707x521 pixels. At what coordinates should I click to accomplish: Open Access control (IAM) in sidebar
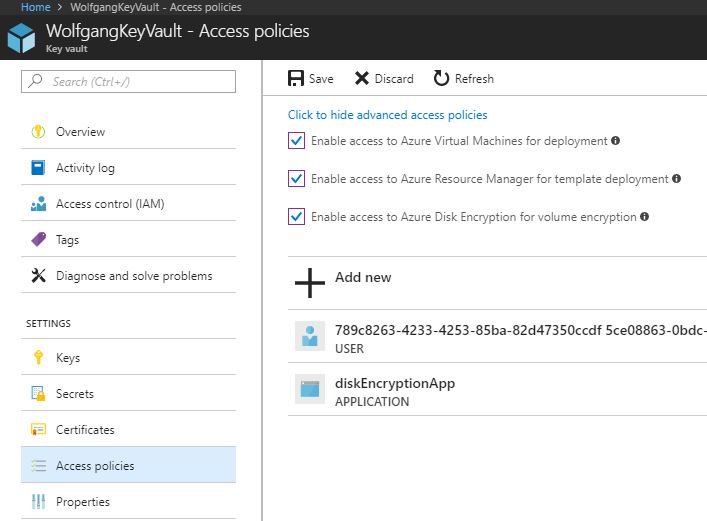(129, 203)
